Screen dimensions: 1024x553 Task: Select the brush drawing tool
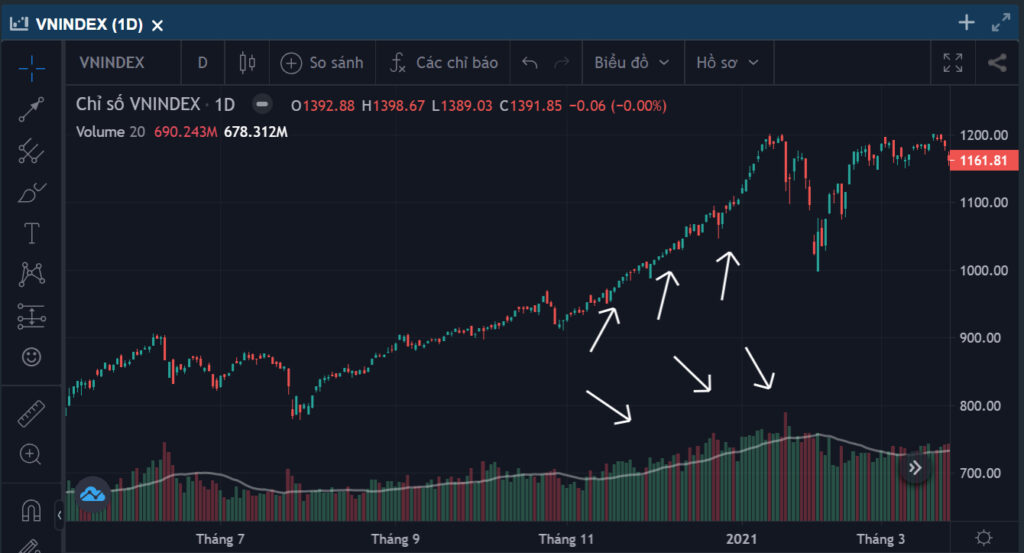coord(31,193)
